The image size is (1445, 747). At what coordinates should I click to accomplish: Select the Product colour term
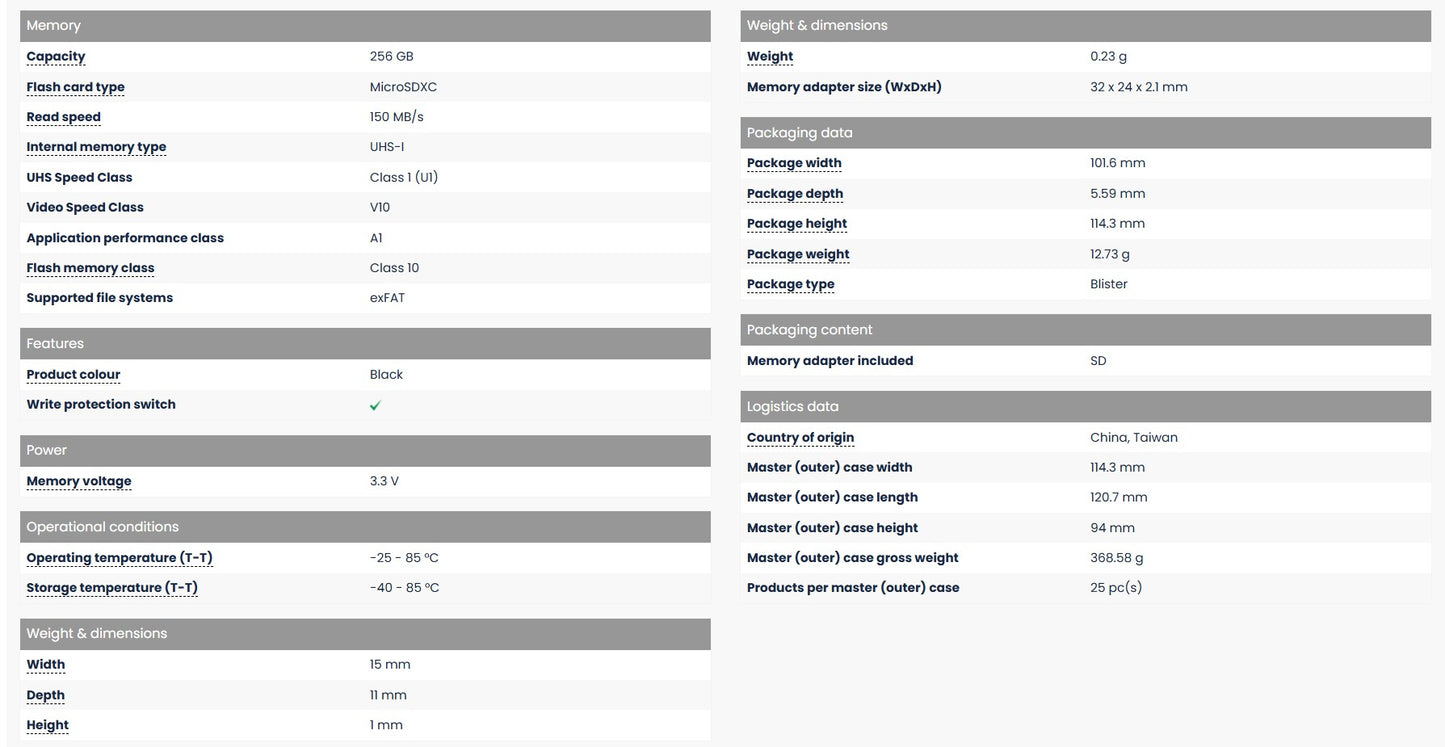tap(74, 375)
